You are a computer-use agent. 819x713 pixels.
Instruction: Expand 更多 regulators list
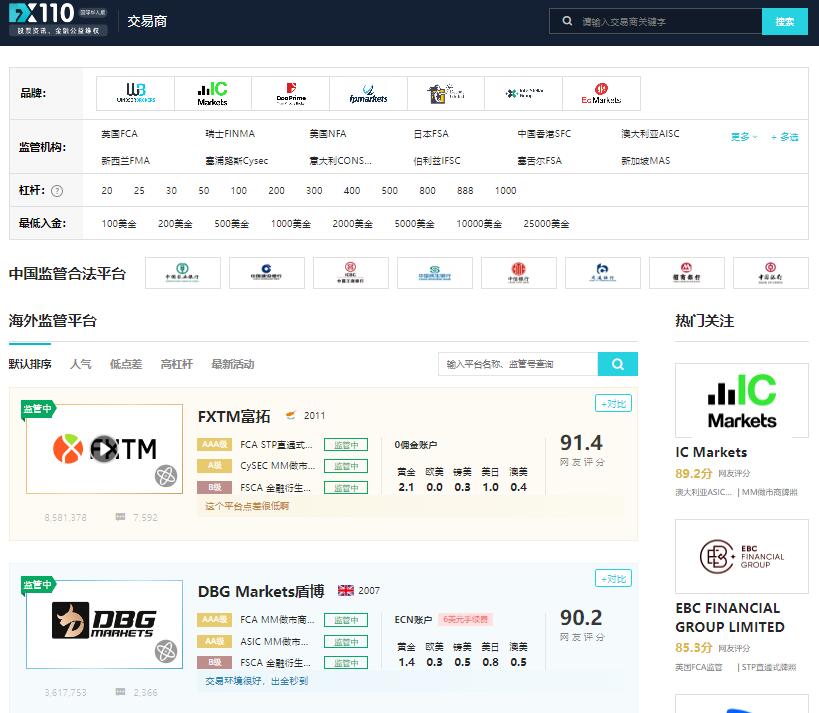[x=743, y=137]
